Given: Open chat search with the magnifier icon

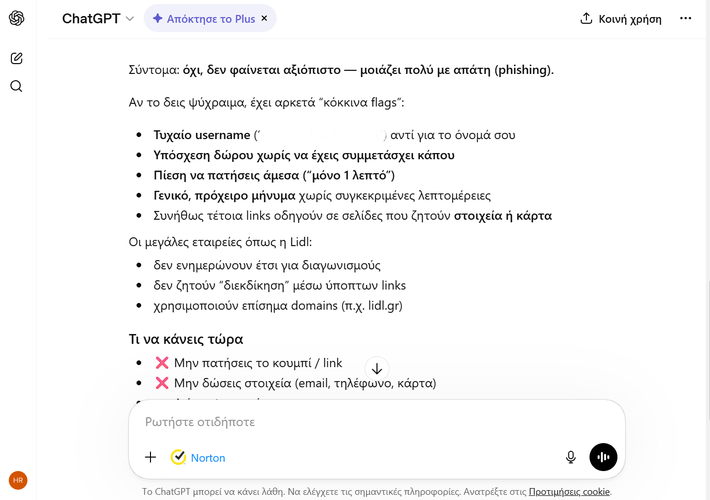Looking at the screenshot, I should (16, 86).
